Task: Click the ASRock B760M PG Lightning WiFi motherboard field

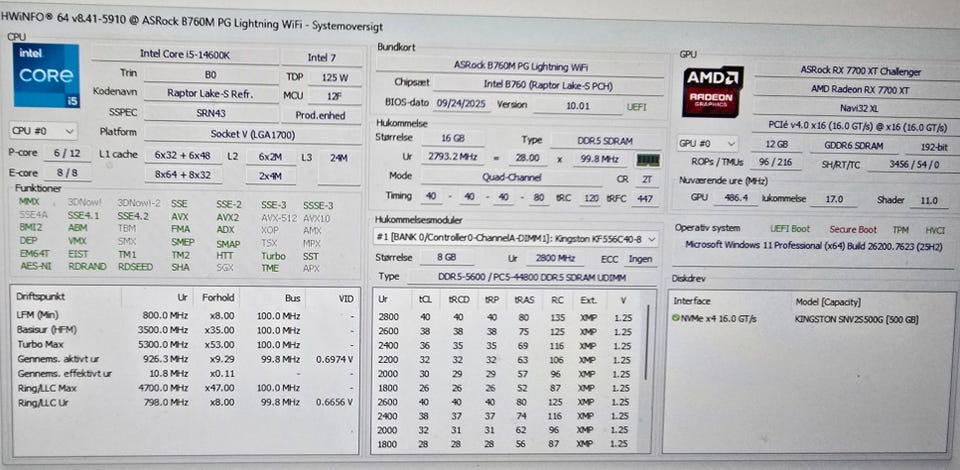Action: [520, 65]
